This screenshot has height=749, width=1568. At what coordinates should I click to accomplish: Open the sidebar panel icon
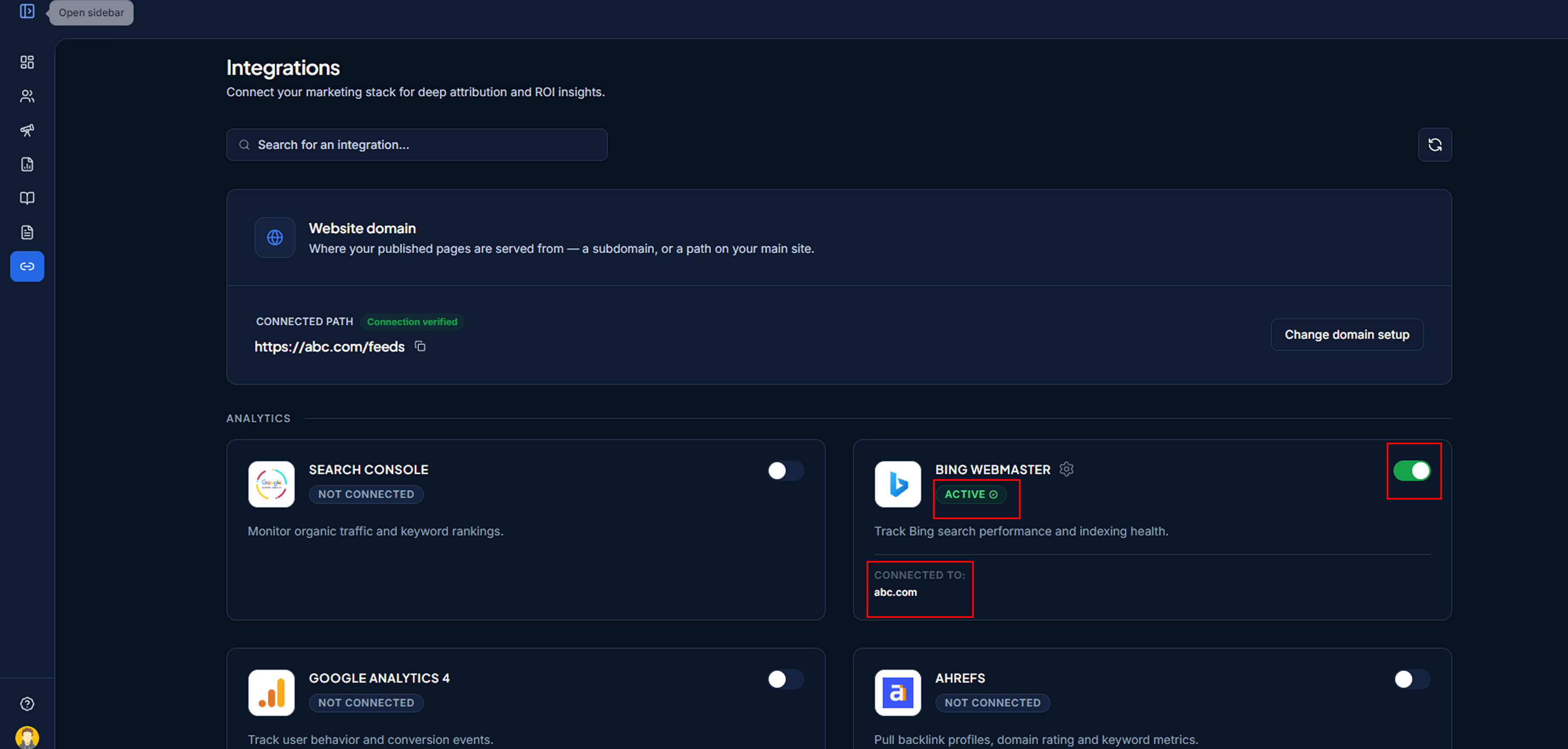(x=27, y=11)
